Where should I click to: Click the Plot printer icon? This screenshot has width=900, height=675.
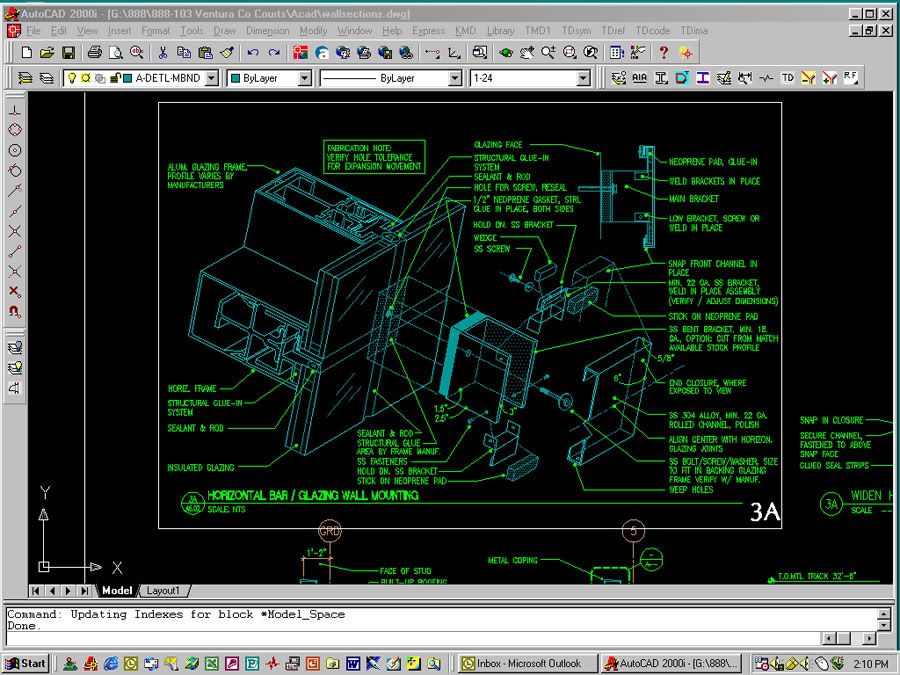tap(95, 53)
